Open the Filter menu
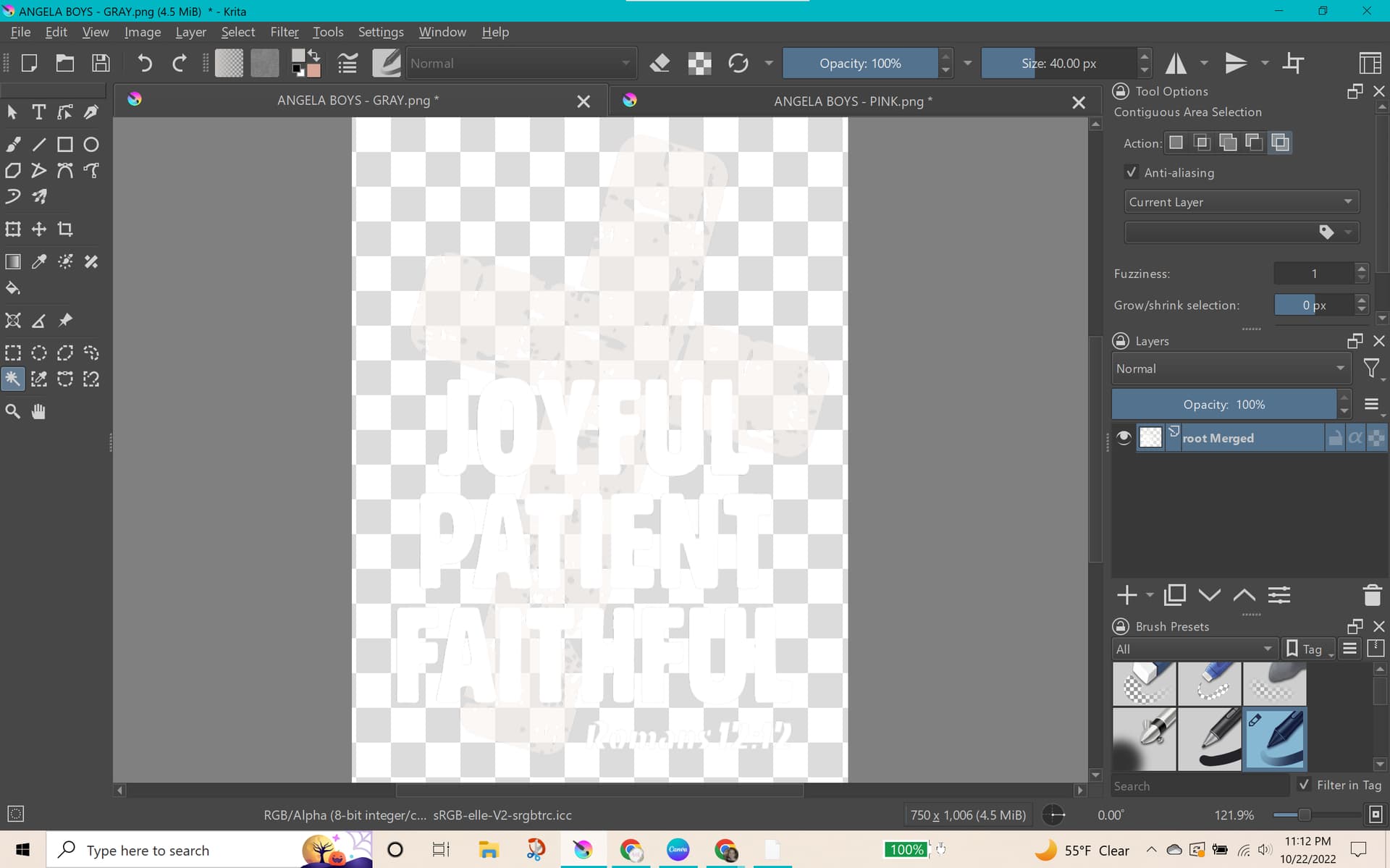 pos(284,32)
